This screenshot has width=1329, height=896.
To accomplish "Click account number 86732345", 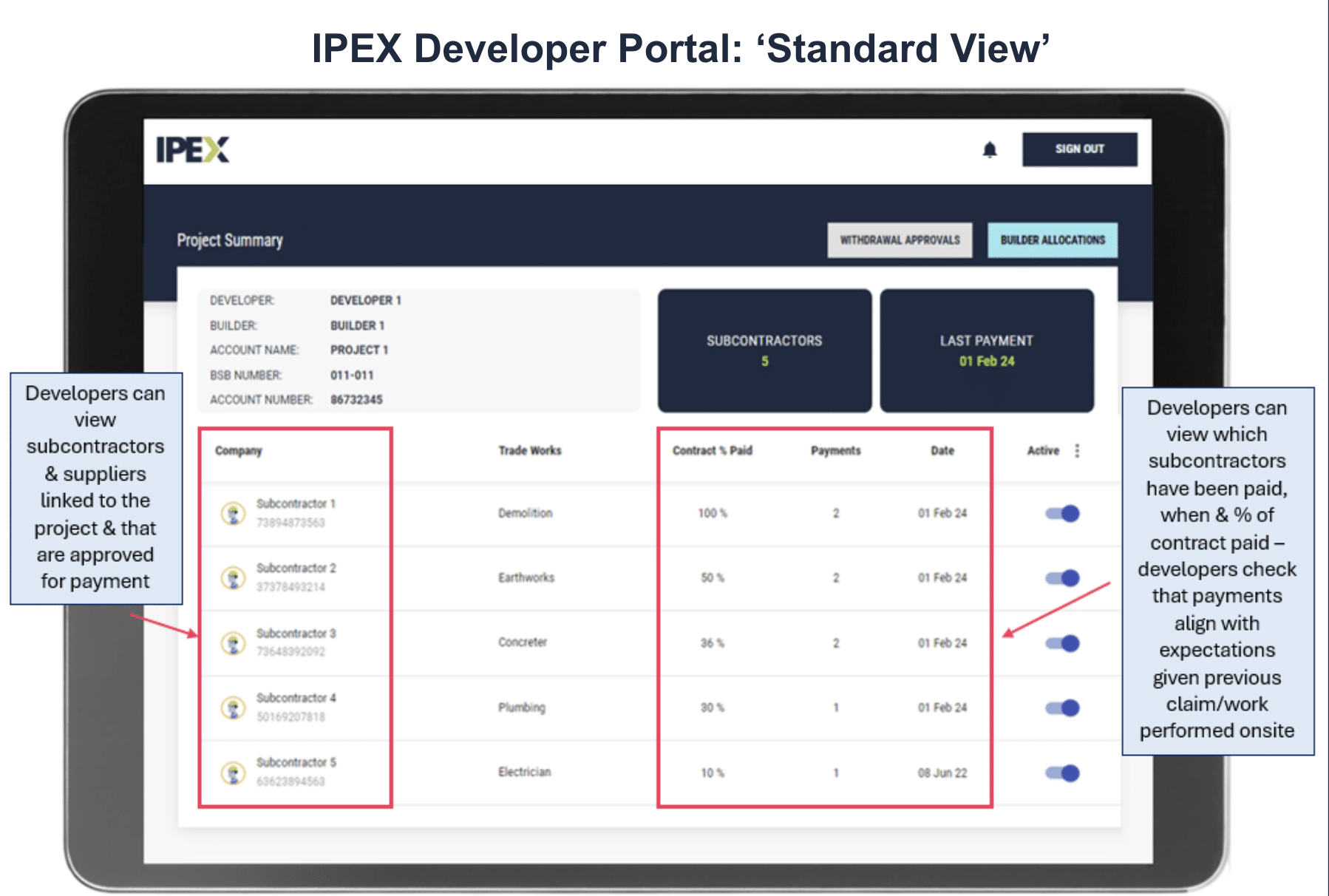I will (x=356, y=400).
